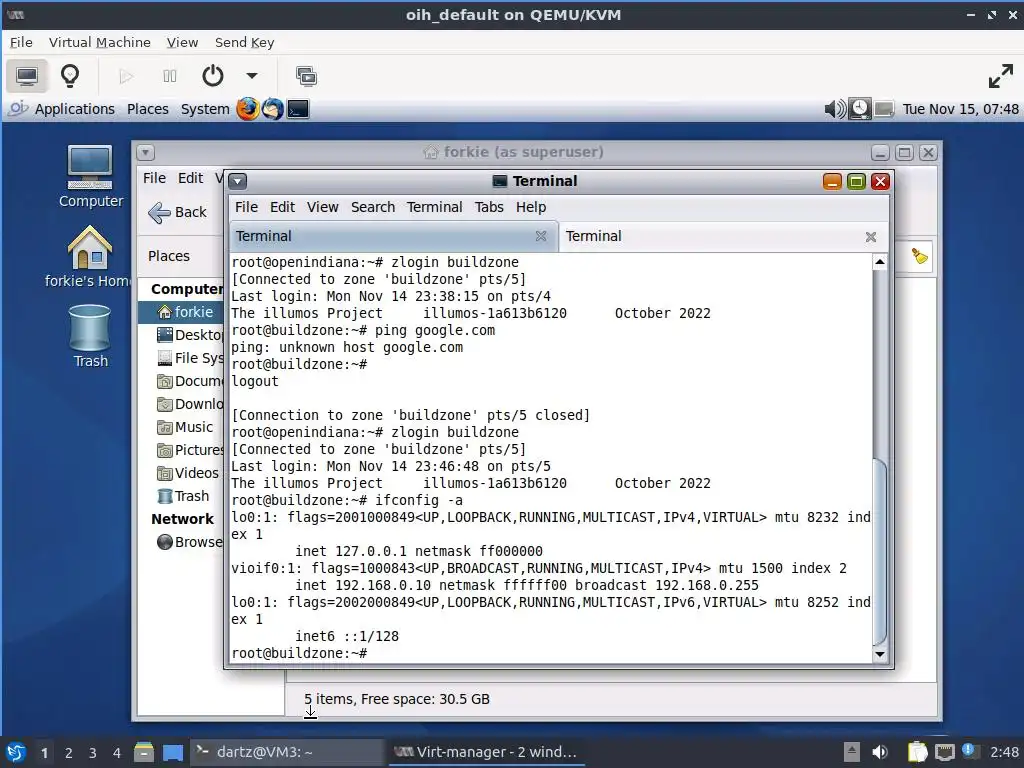
Task: Select Browse Network in sidebar
Action: coord(181,542)
